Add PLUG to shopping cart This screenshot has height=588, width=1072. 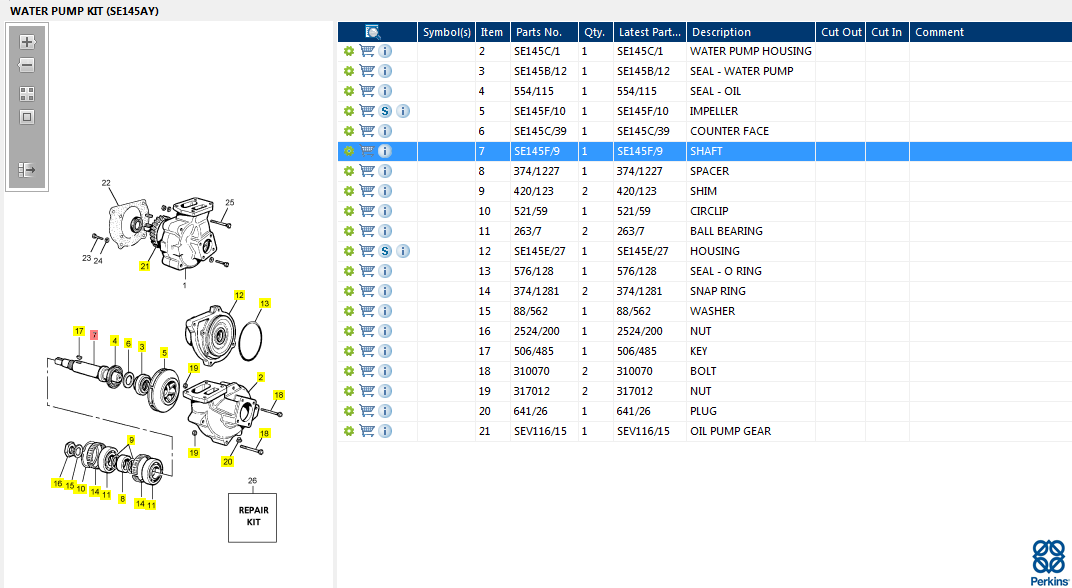coord(367,411)
